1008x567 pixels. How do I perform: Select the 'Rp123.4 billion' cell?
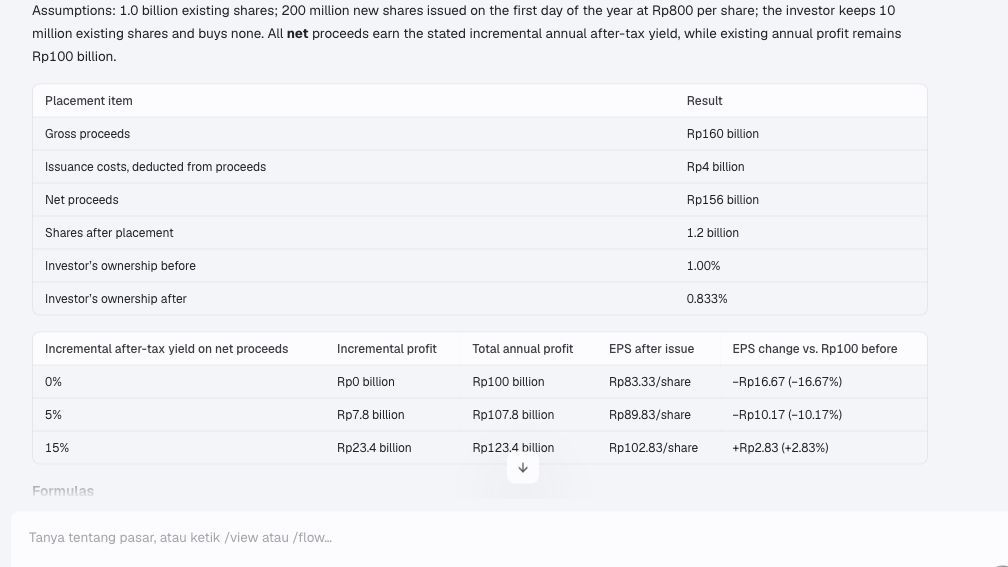point(513,448)
